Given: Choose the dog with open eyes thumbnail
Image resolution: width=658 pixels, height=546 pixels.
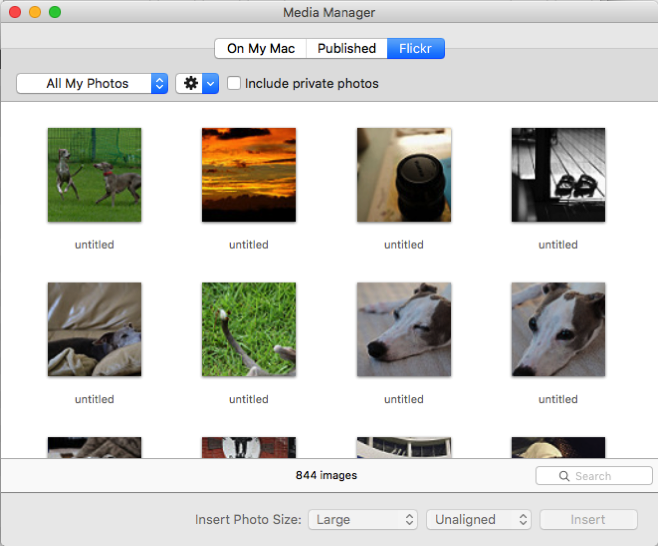Looking at the screenshot, I should [558, 329].
